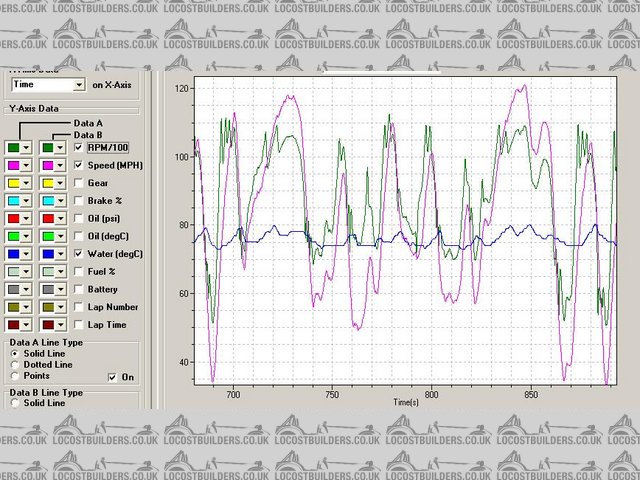Enable Oil (psi) plotting
The width and height of the screenshot is (640, 480).
pos(79,218)
